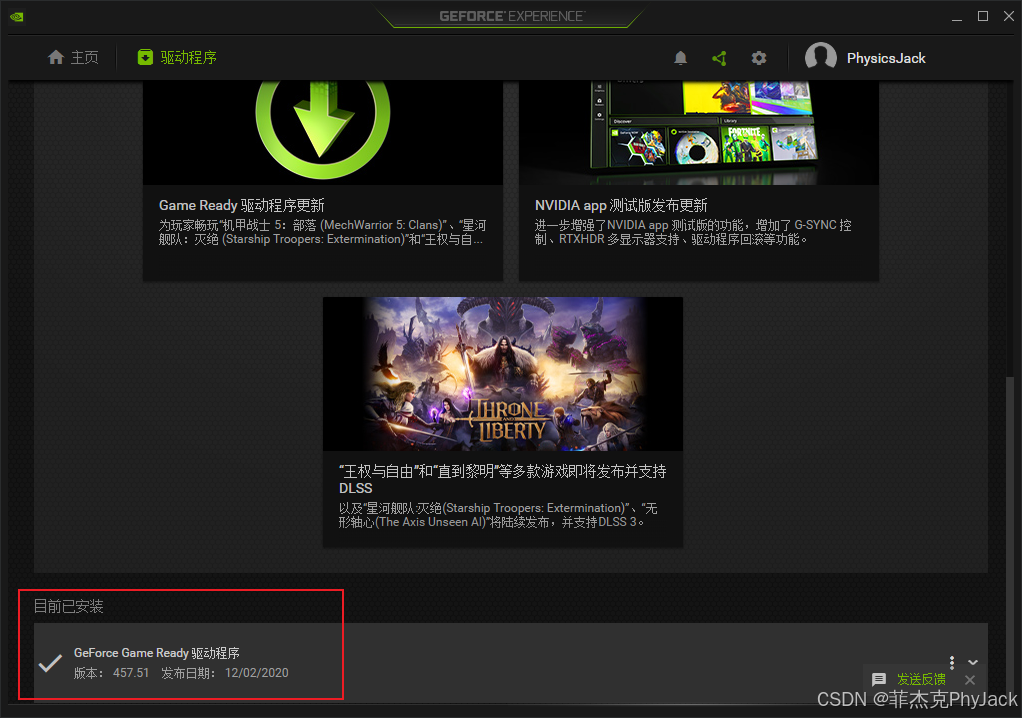Click the NVIDIA app screenshot thumbnail
Screen dimensions: 1022x718
coord(699,133)
